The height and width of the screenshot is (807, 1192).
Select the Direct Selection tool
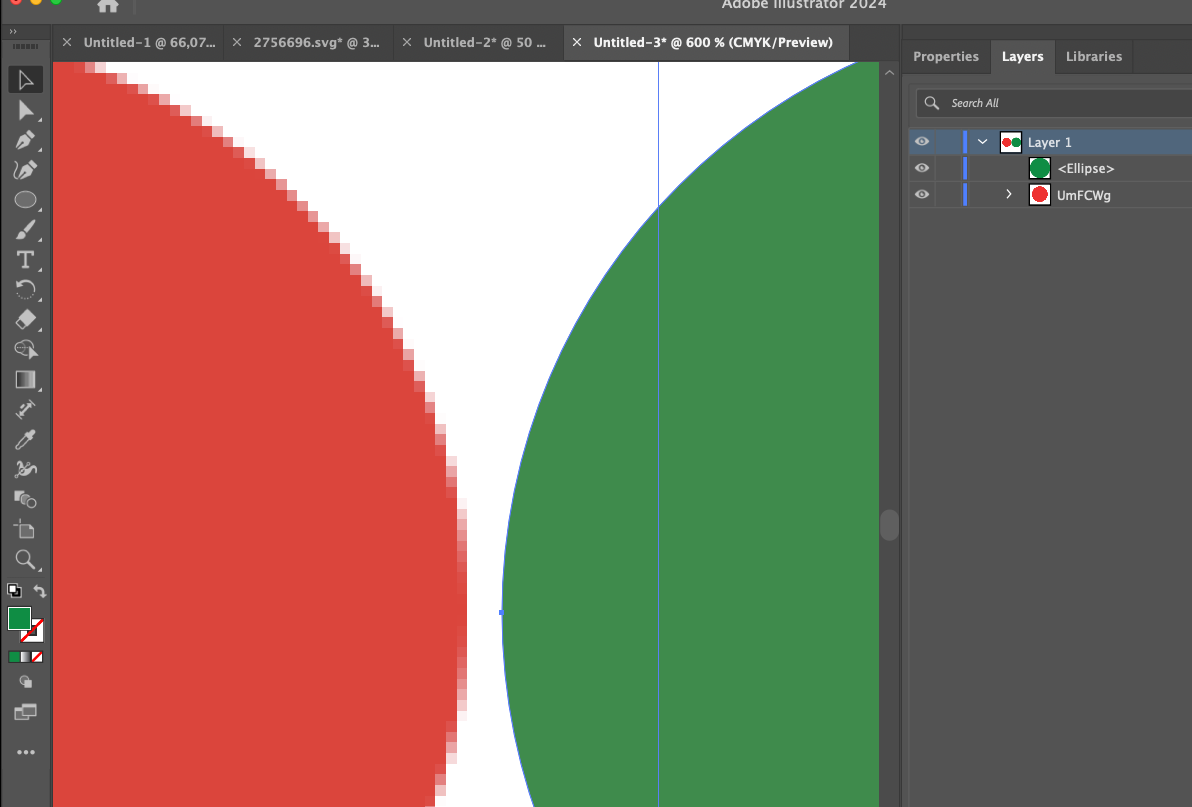tap(25, 110)
